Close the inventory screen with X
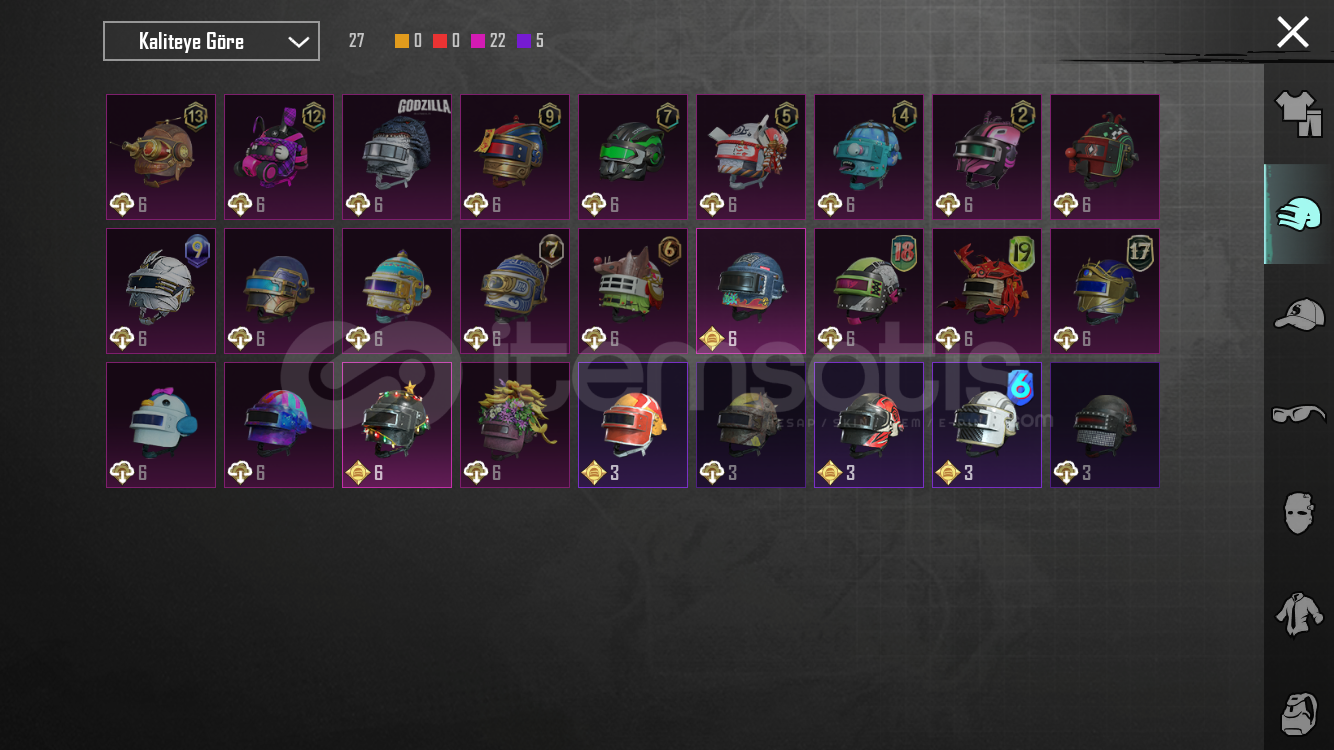Viewport: 1334px width, 750px height. pos(1292,32)
